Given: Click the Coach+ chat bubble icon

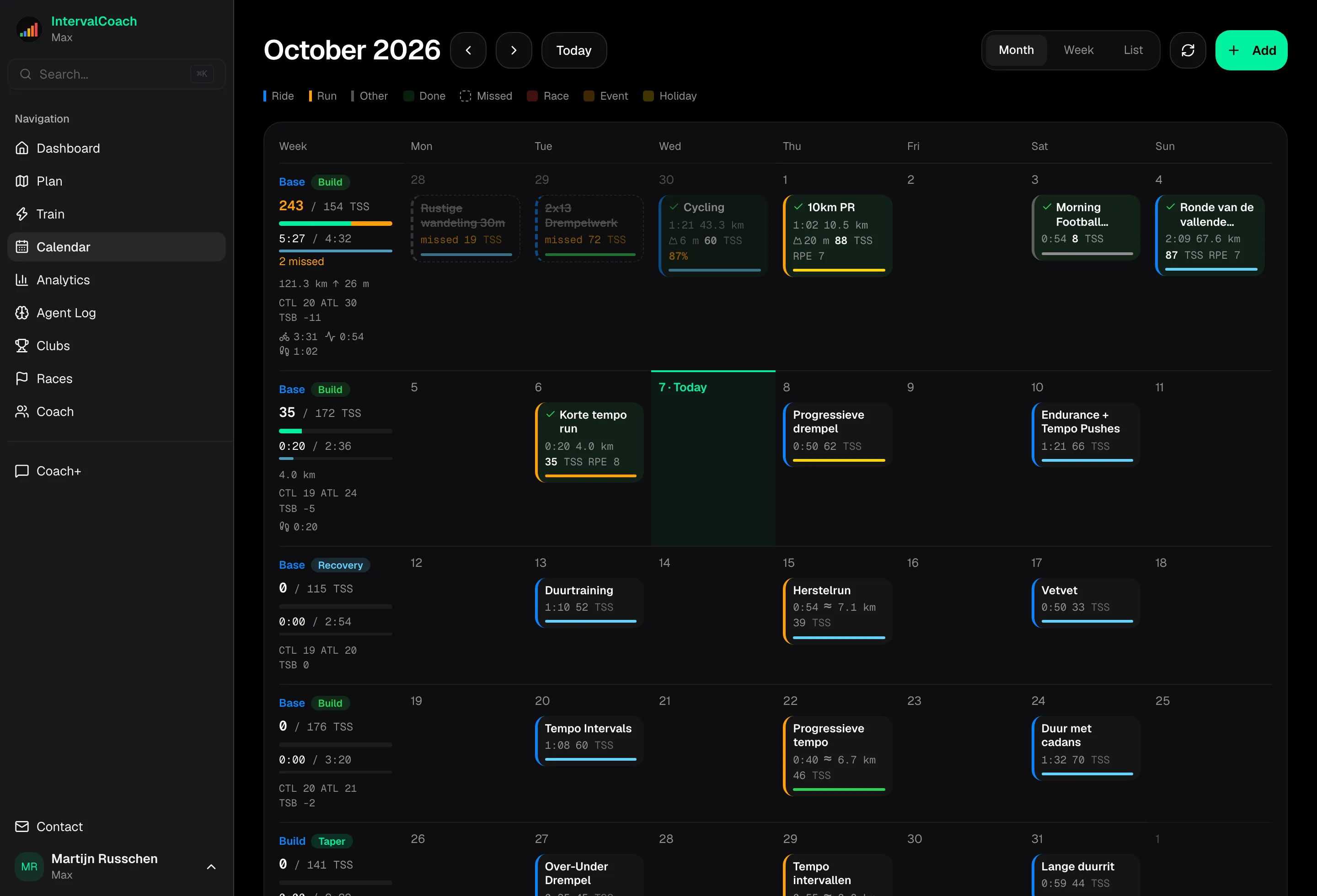Looking at the screenshot, I should point(22,471).
